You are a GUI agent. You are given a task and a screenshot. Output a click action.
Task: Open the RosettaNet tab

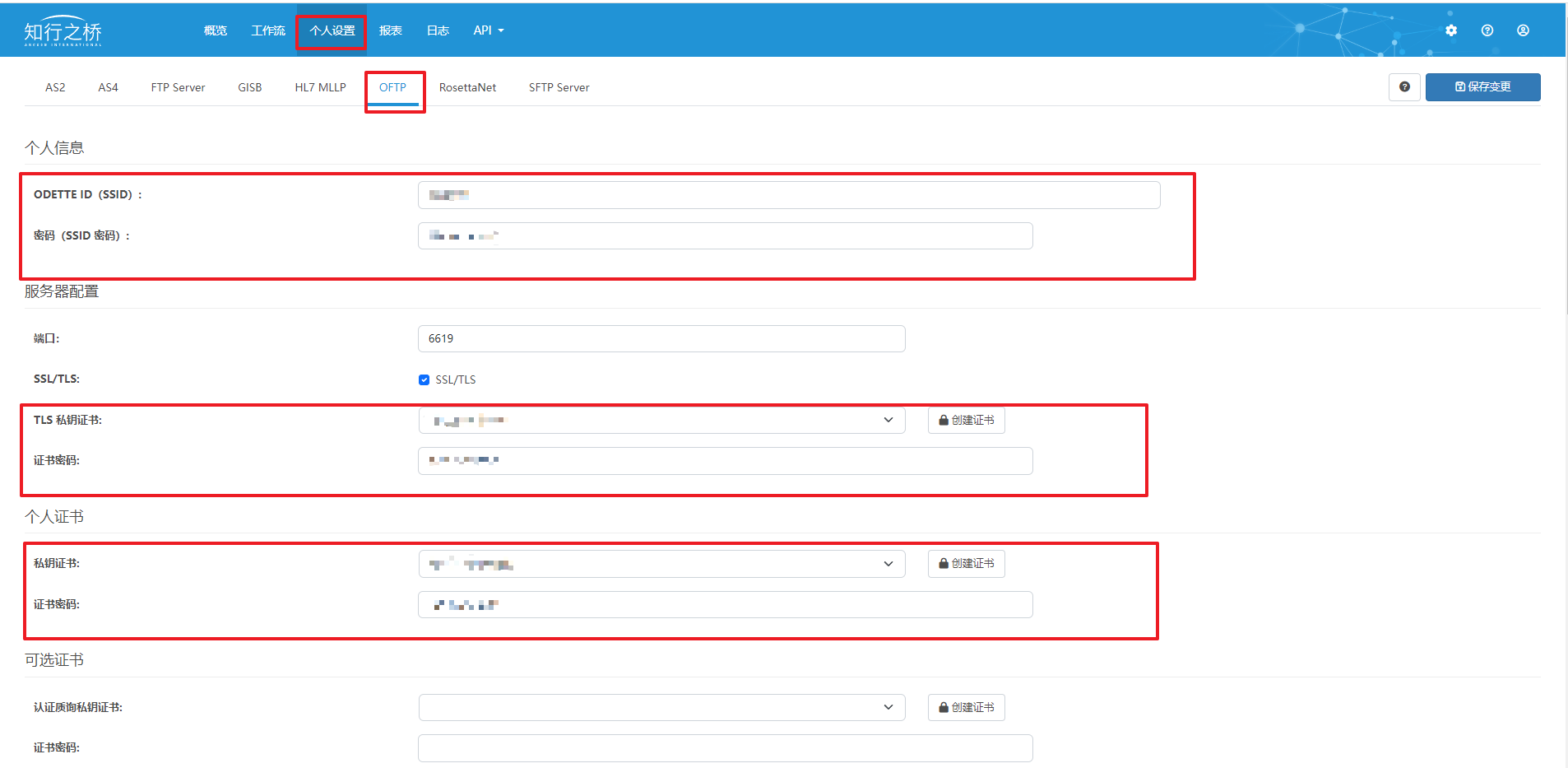click(467, 87)
